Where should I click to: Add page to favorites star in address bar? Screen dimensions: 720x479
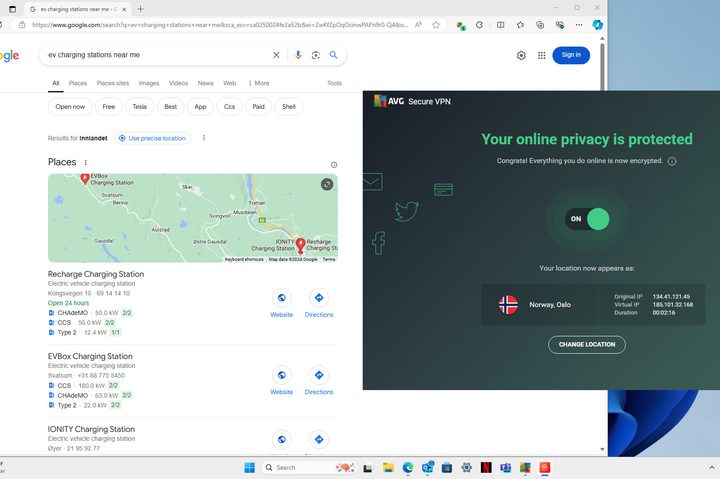[436, 25]
